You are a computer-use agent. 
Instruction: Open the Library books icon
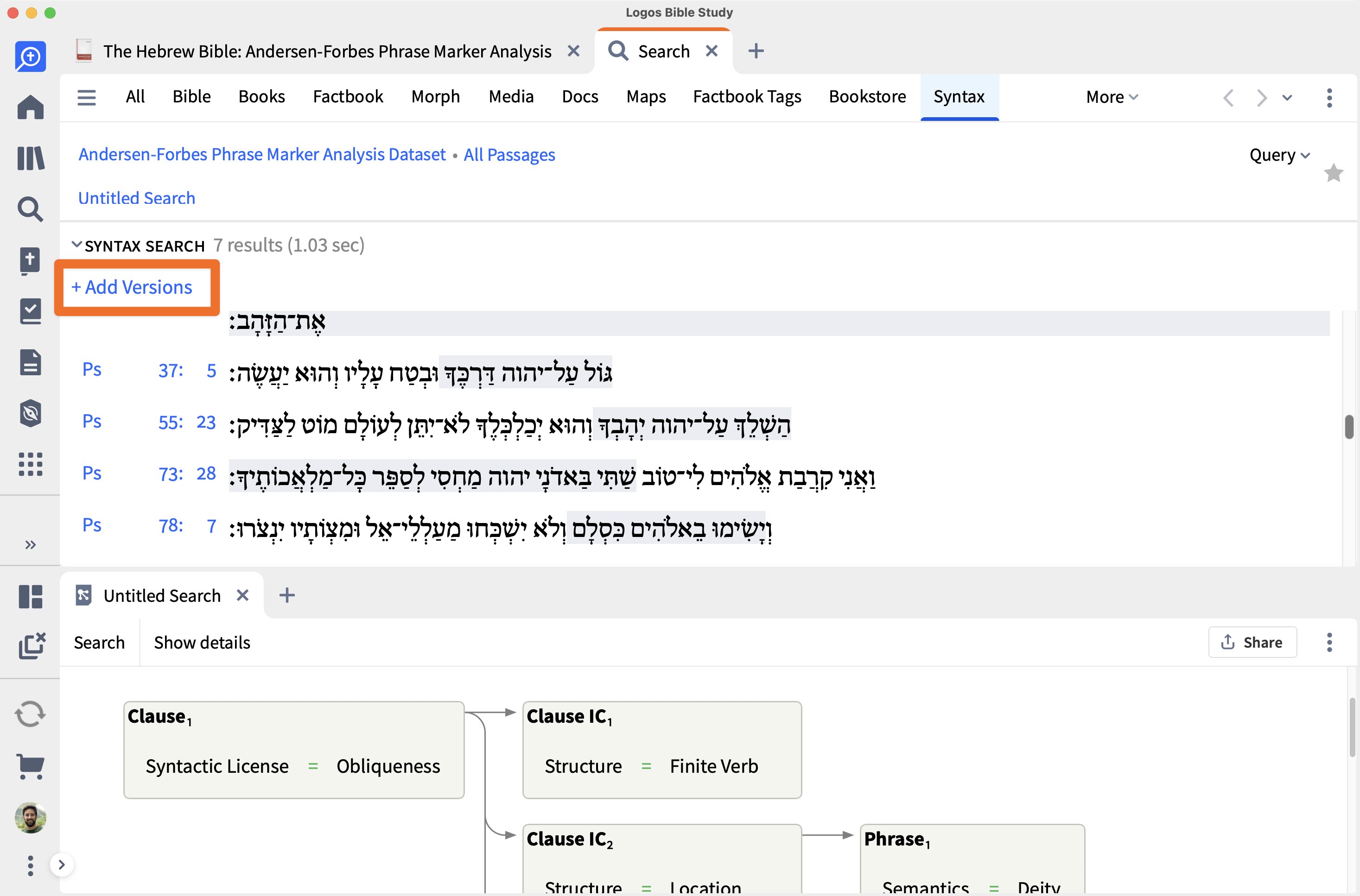(30, 158)
